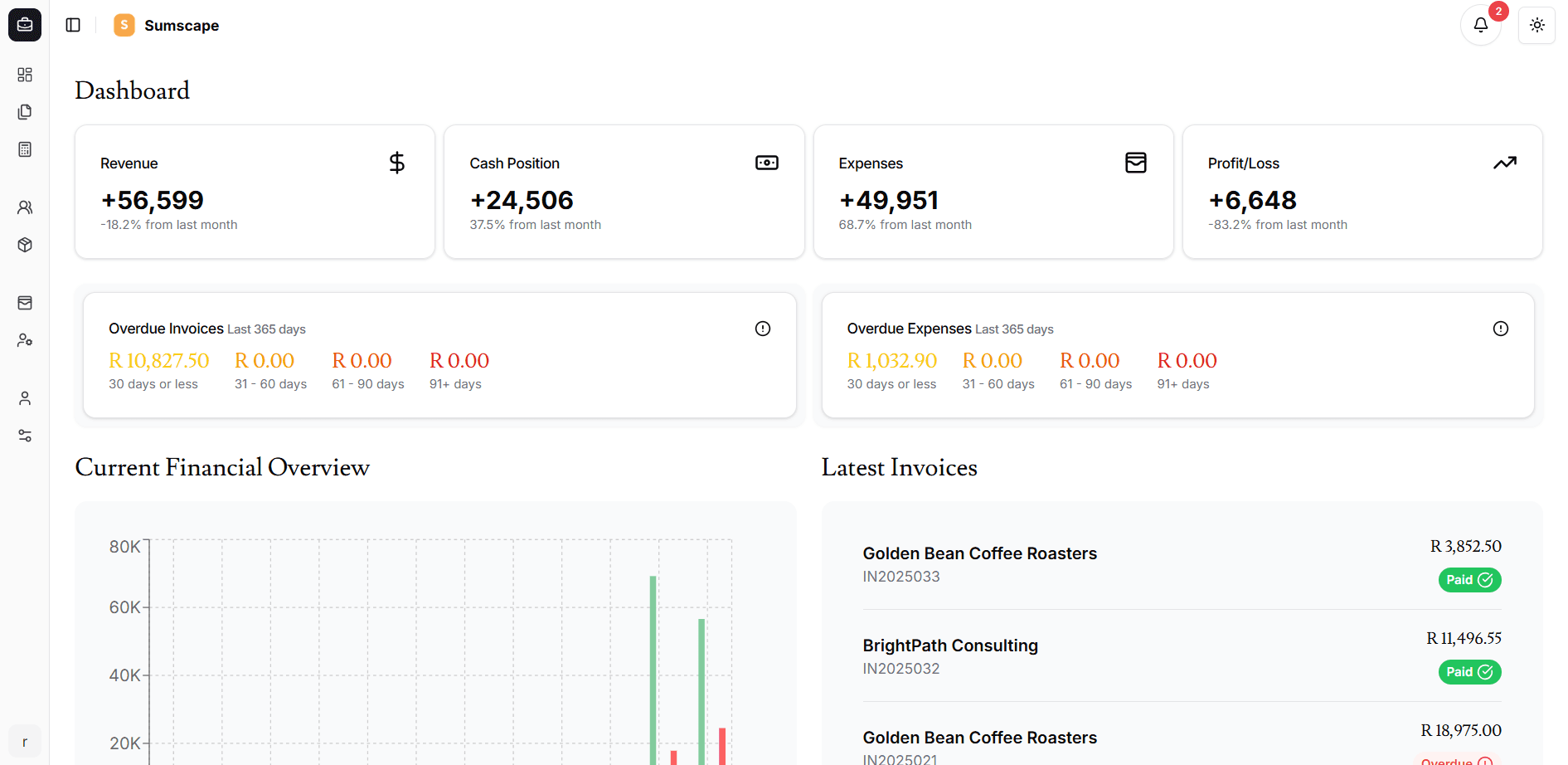Open the customers people icon in sidebar
The image size is (1568, 765).
25,207
